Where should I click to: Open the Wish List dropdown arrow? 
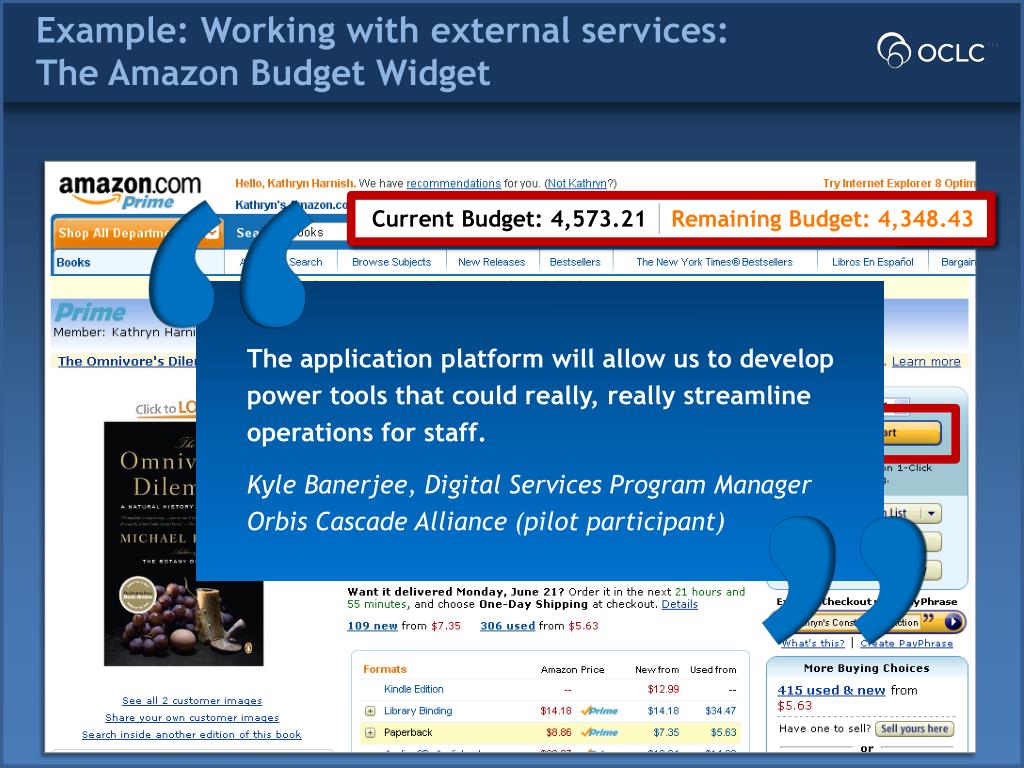[931, 513]
